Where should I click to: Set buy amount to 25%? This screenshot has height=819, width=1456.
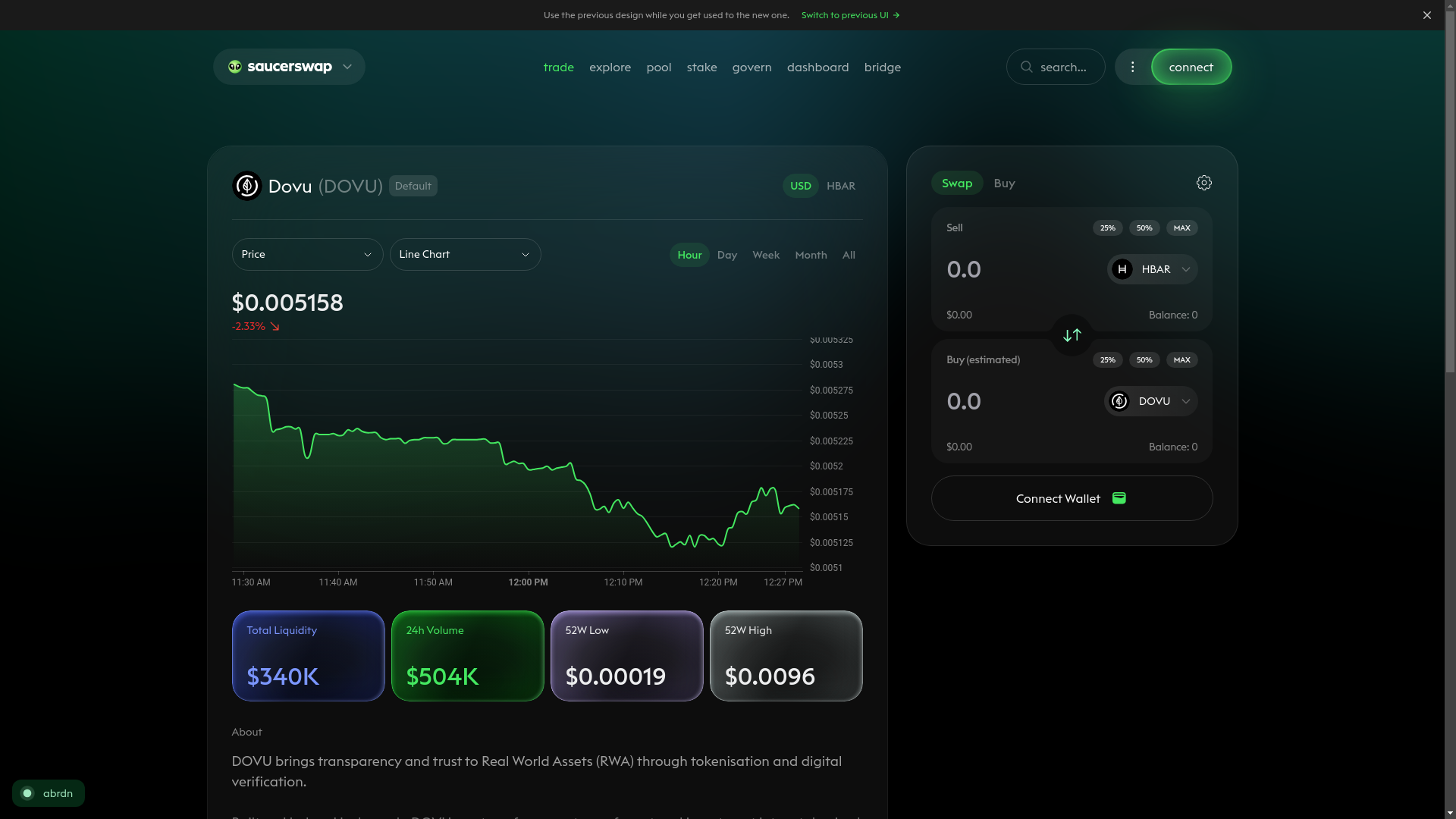point(1108,359)
